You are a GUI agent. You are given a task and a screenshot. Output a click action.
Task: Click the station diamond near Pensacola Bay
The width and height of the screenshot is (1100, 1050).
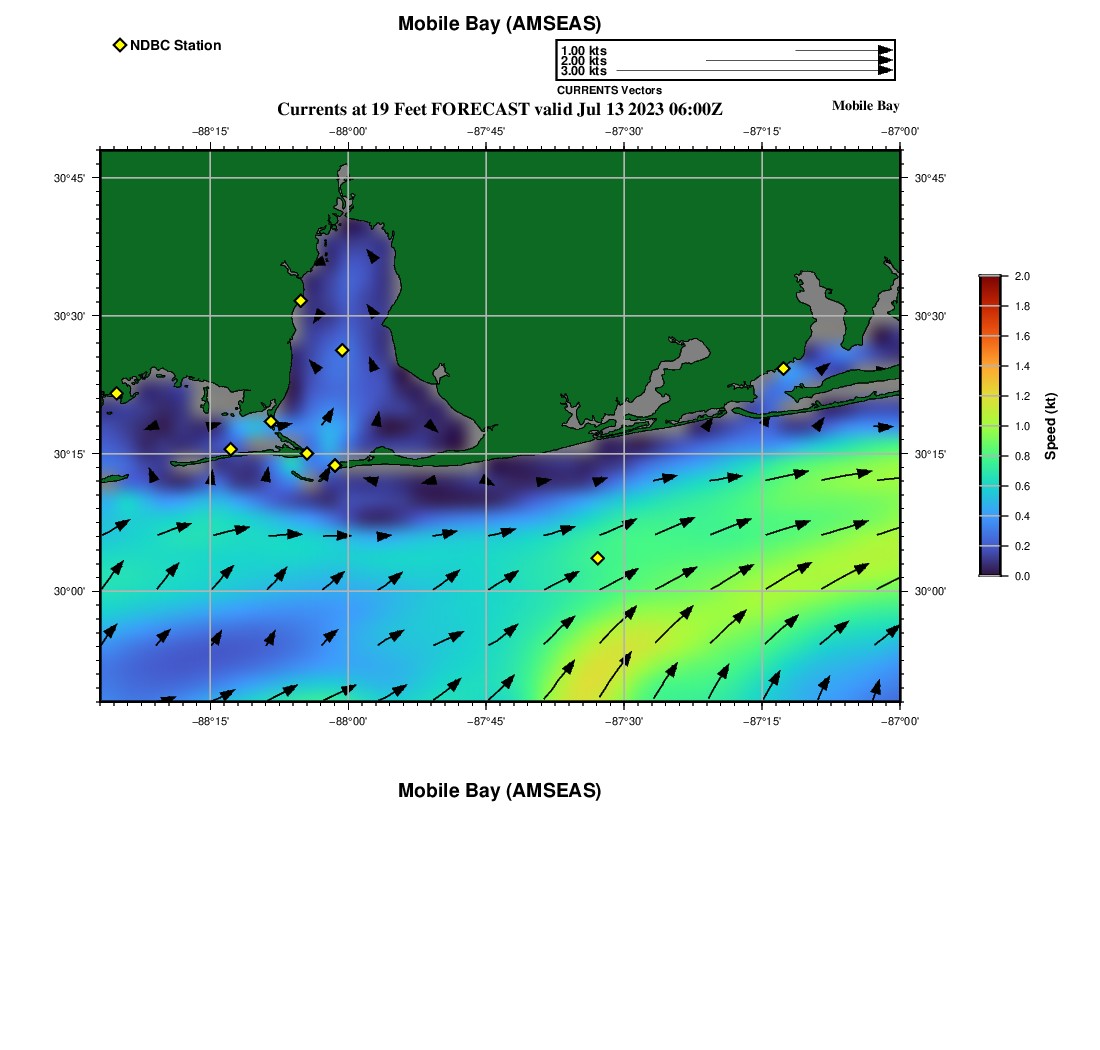(783, 368)
